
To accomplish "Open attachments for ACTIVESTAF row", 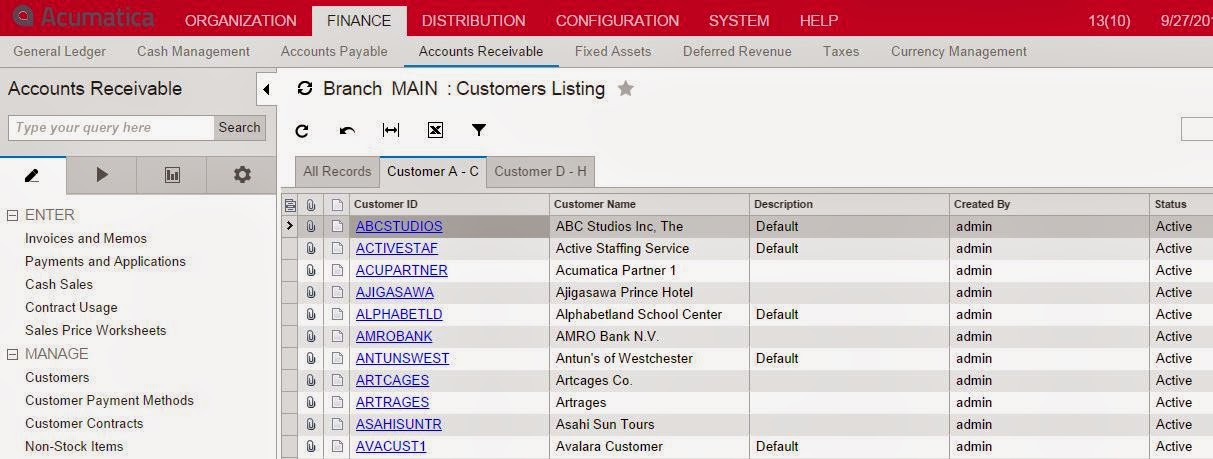I will tap(311, 248).
